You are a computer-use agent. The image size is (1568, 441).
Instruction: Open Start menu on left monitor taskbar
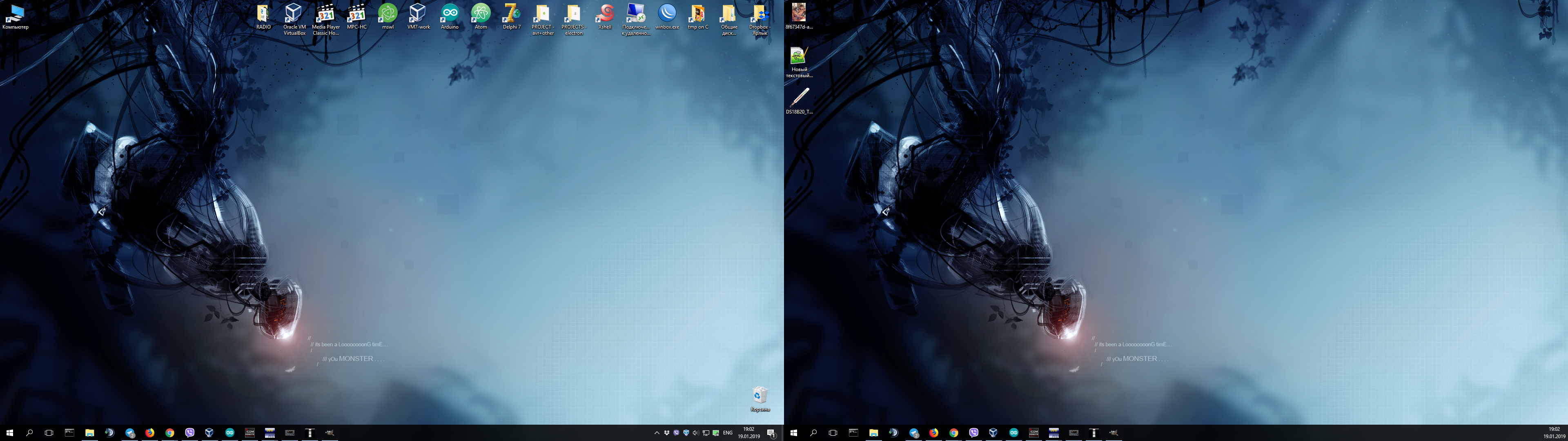(x=10, y=432)
